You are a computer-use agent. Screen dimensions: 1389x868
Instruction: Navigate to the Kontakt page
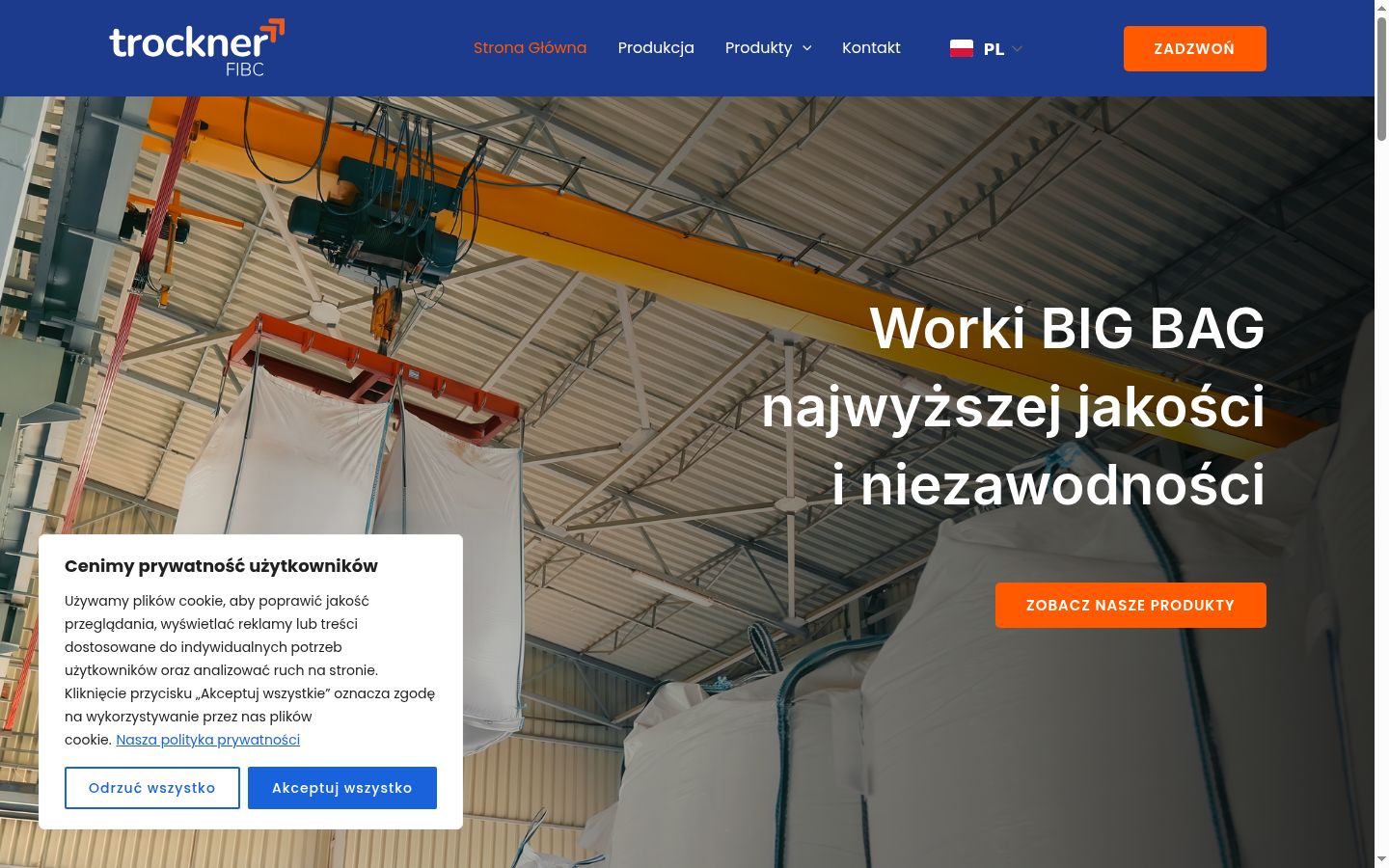tap(871, 48)
